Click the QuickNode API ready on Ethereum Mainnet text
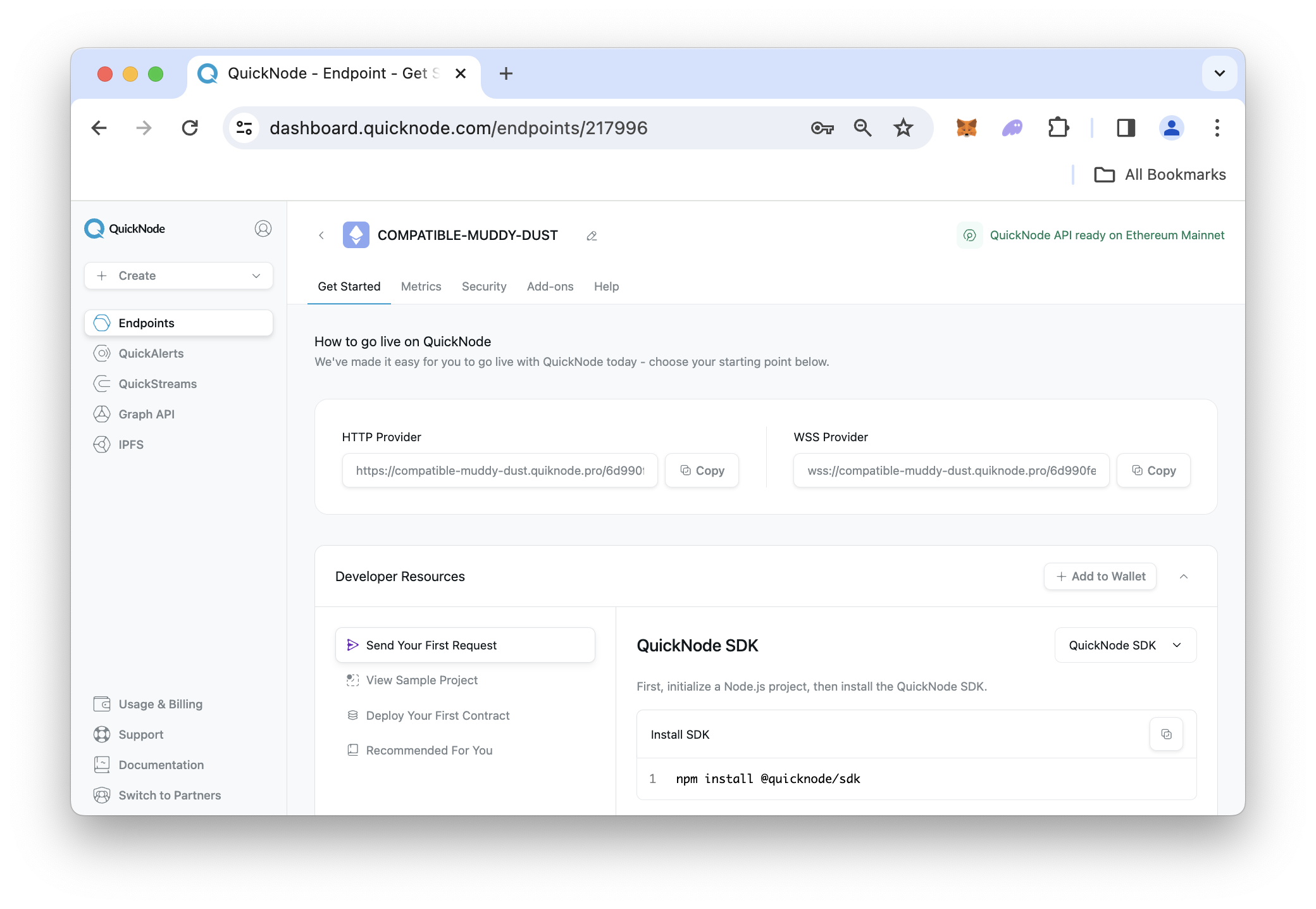Viewport: 1316px width, 909px height. (1107, 235)
